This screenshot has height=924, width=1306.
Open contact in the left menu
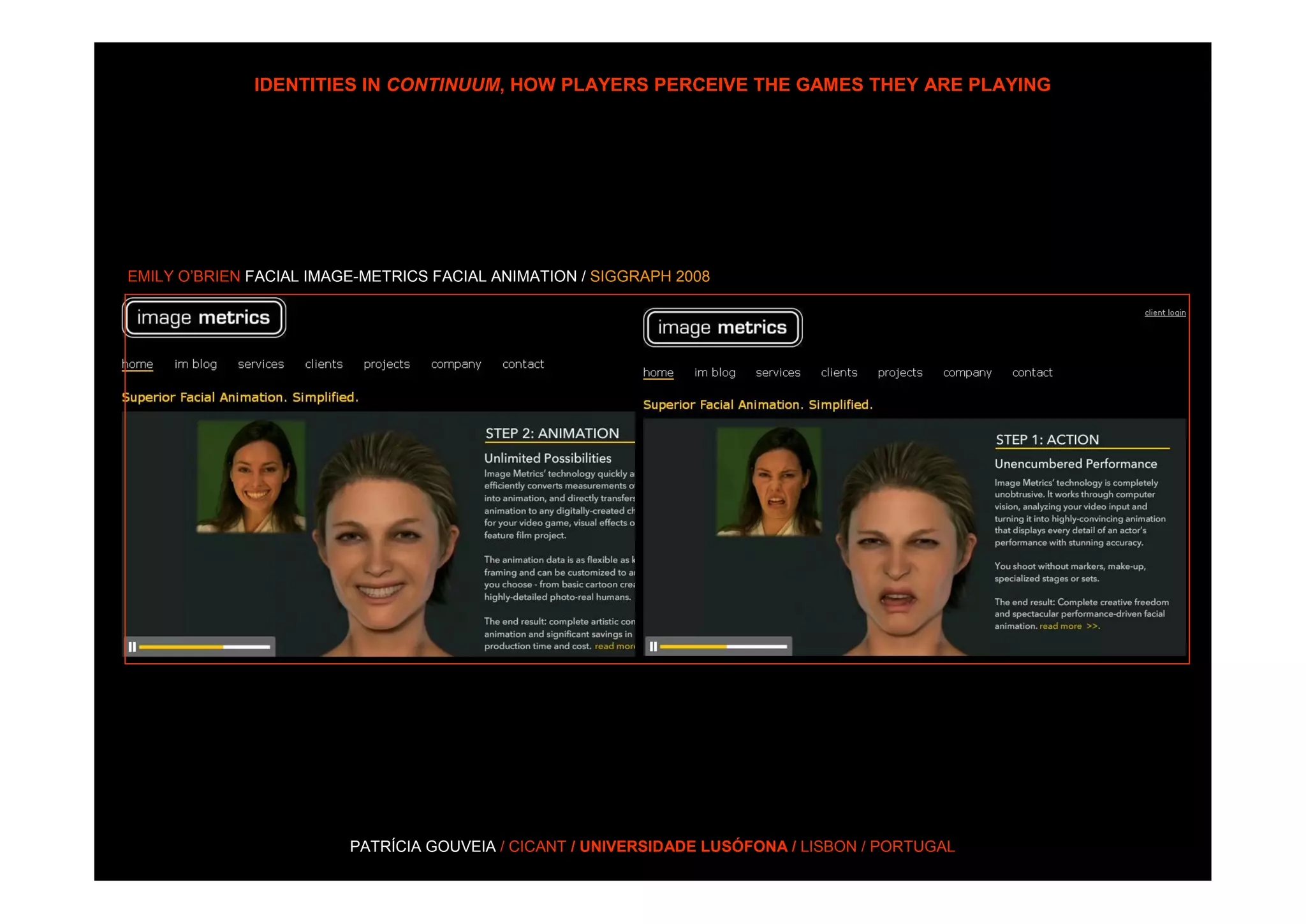pos(523,364)
